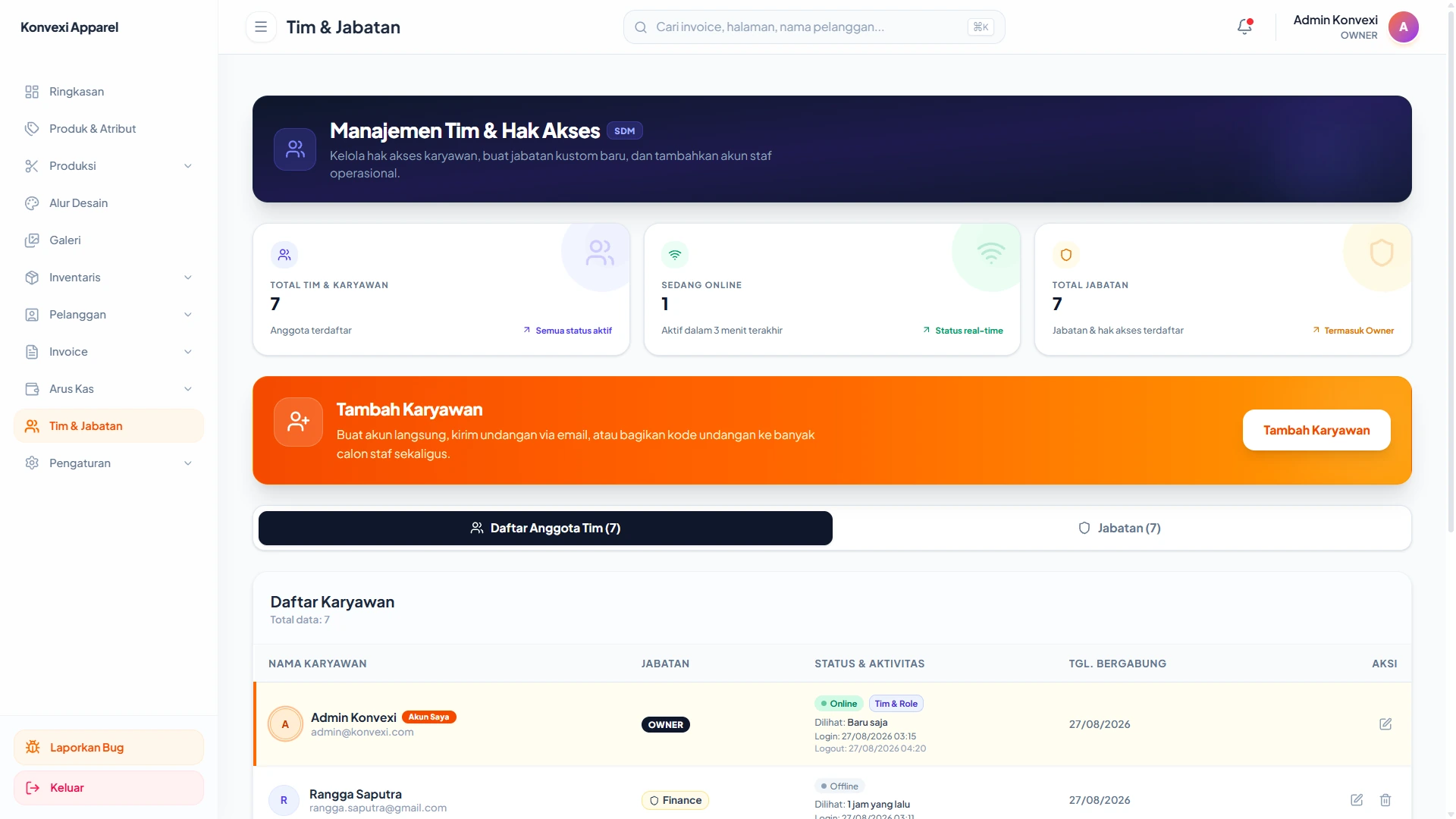The height and width of the screenshot is (819, 1456).
Task: Click the team icon in banner header
Action: [295, 149]
